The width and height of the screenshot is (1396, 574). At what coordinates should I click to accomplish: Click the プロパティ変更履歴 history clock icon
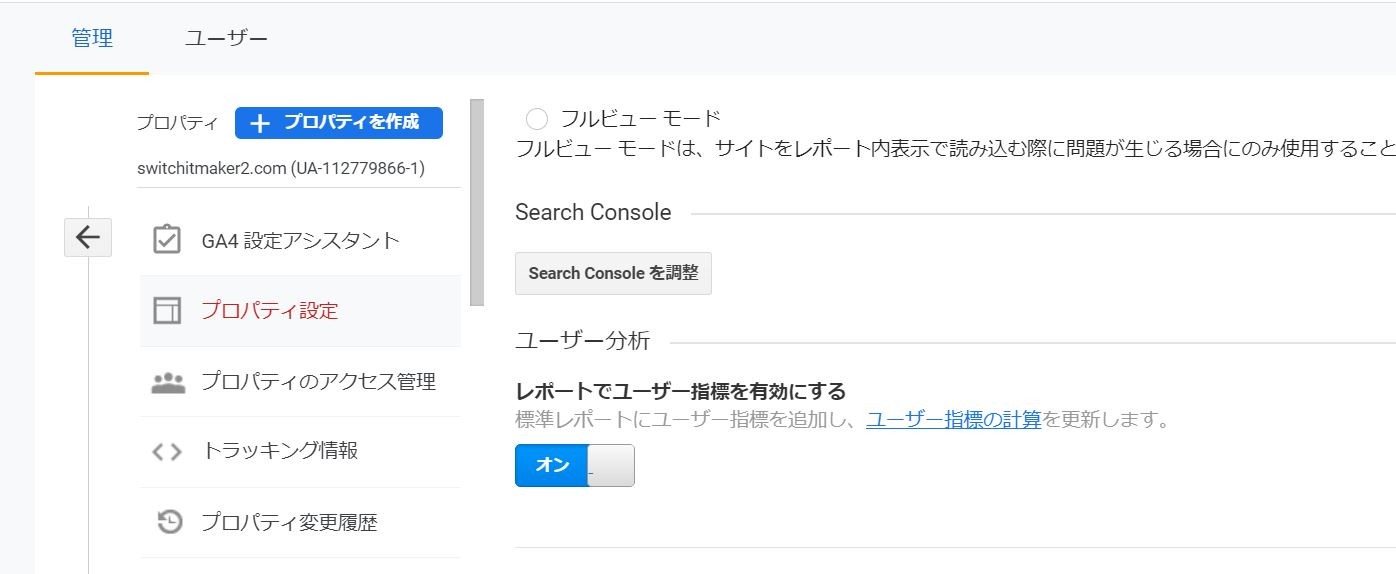click(x=170, y=522)
